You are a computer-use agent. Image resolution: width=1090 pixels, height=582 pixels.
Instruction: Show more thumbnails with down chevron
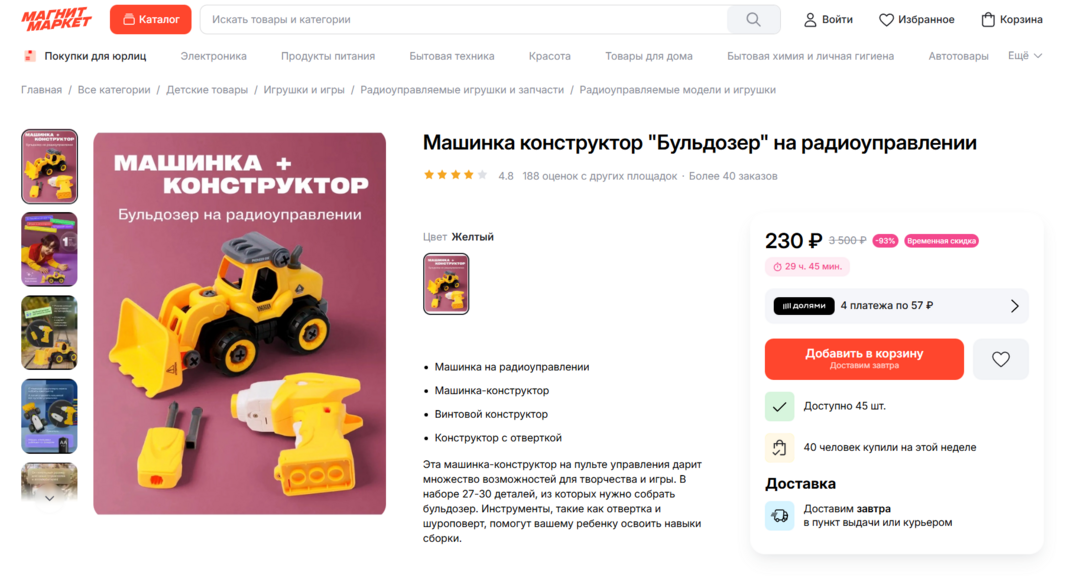49,498
